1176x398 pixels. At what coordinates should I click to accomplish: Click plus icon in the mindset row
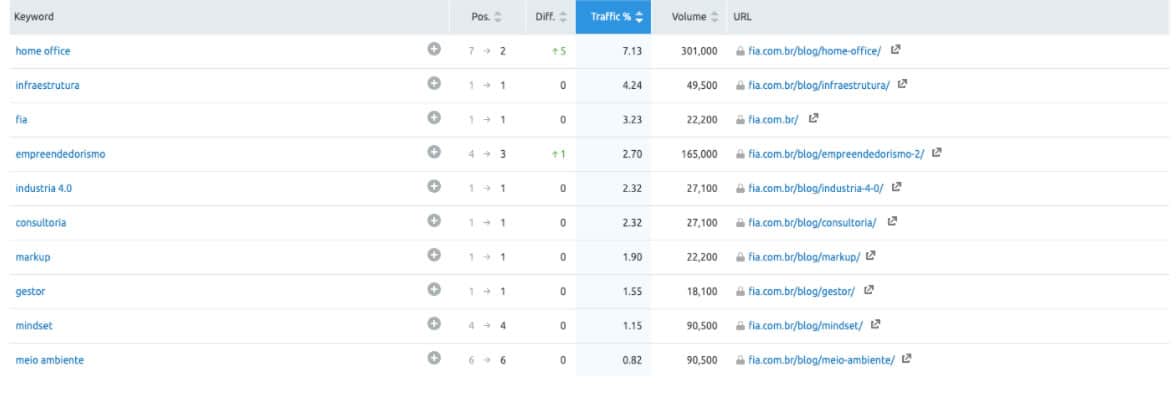click(434, 323)
